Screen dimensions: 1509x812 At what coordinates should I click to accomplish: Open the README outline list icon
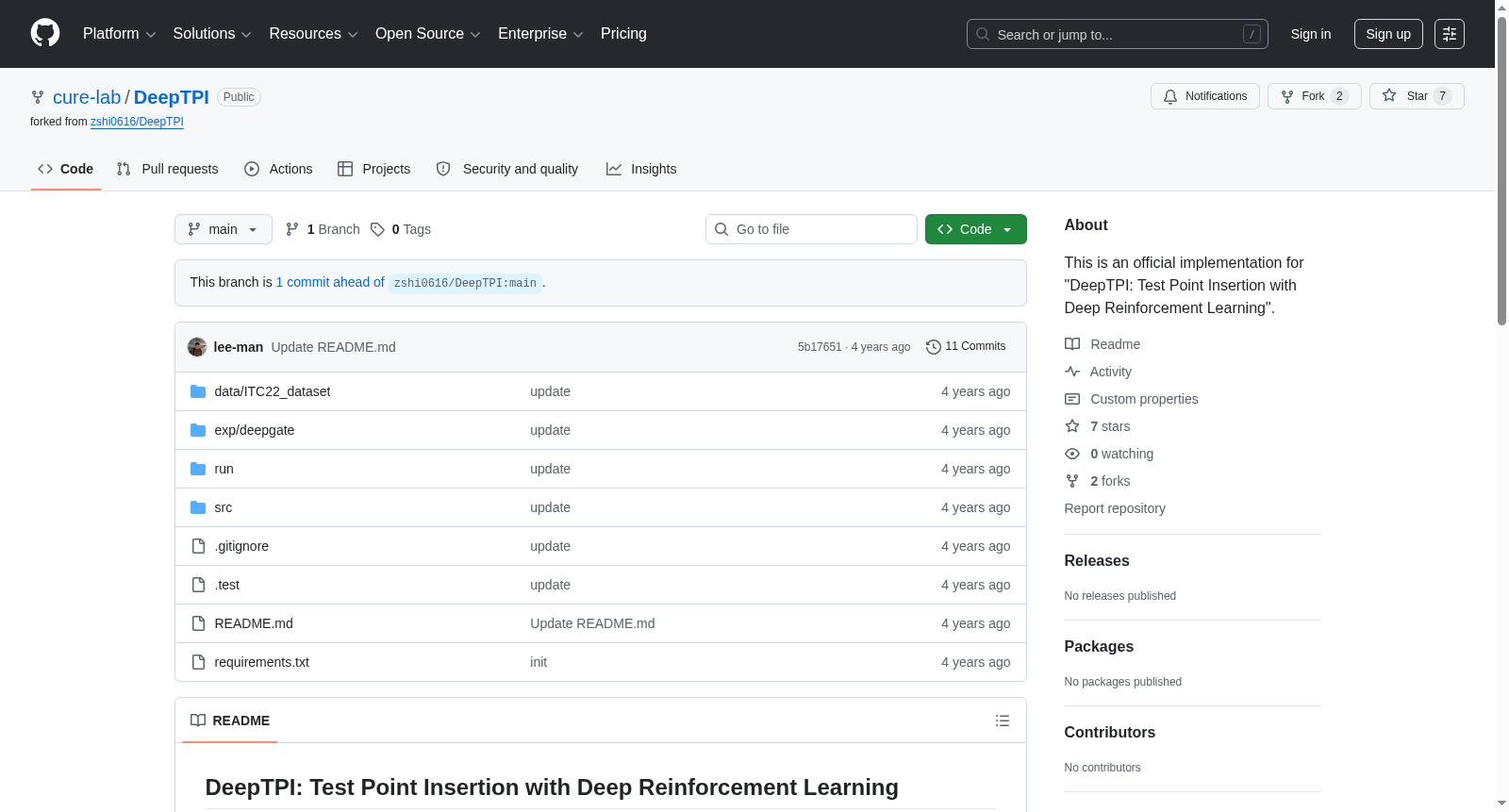point(1003,721)
